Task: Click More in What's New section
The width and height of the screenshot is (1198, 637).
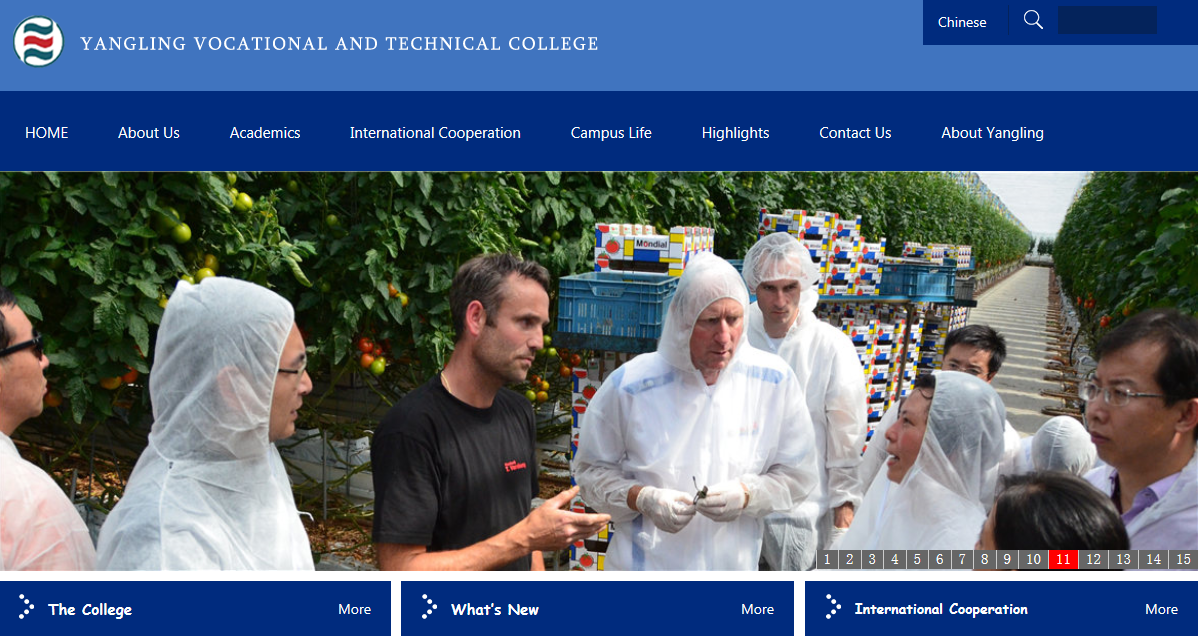Action: pos(757,610)
